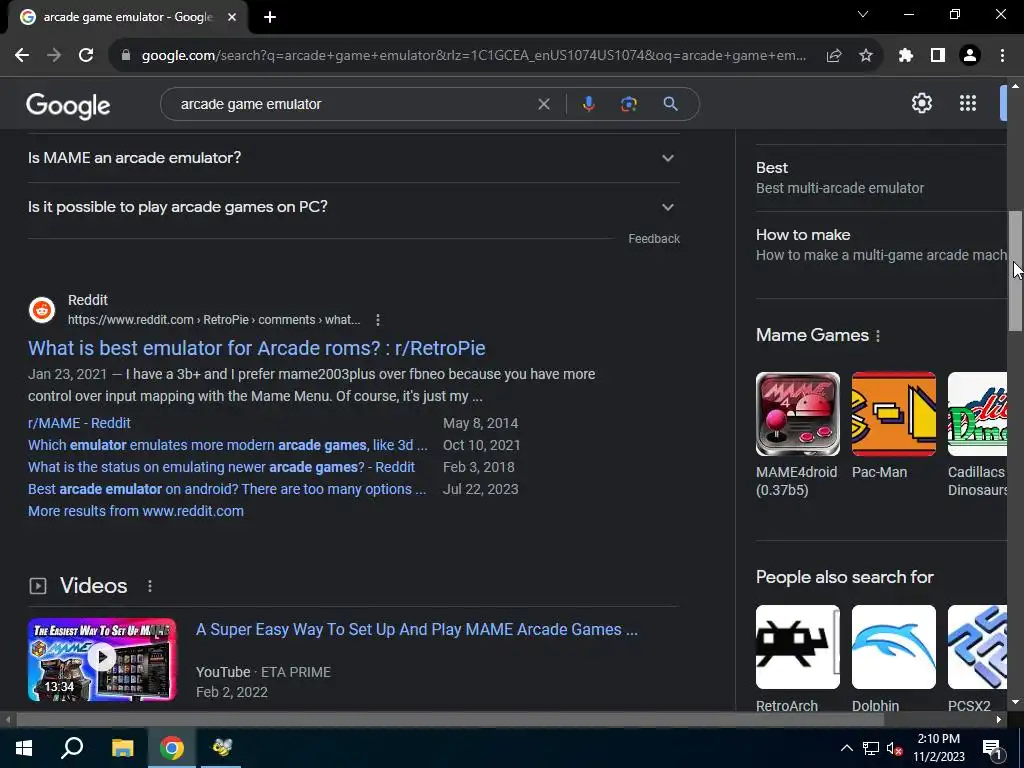Select the RetroArch icon

coord(797,647)
